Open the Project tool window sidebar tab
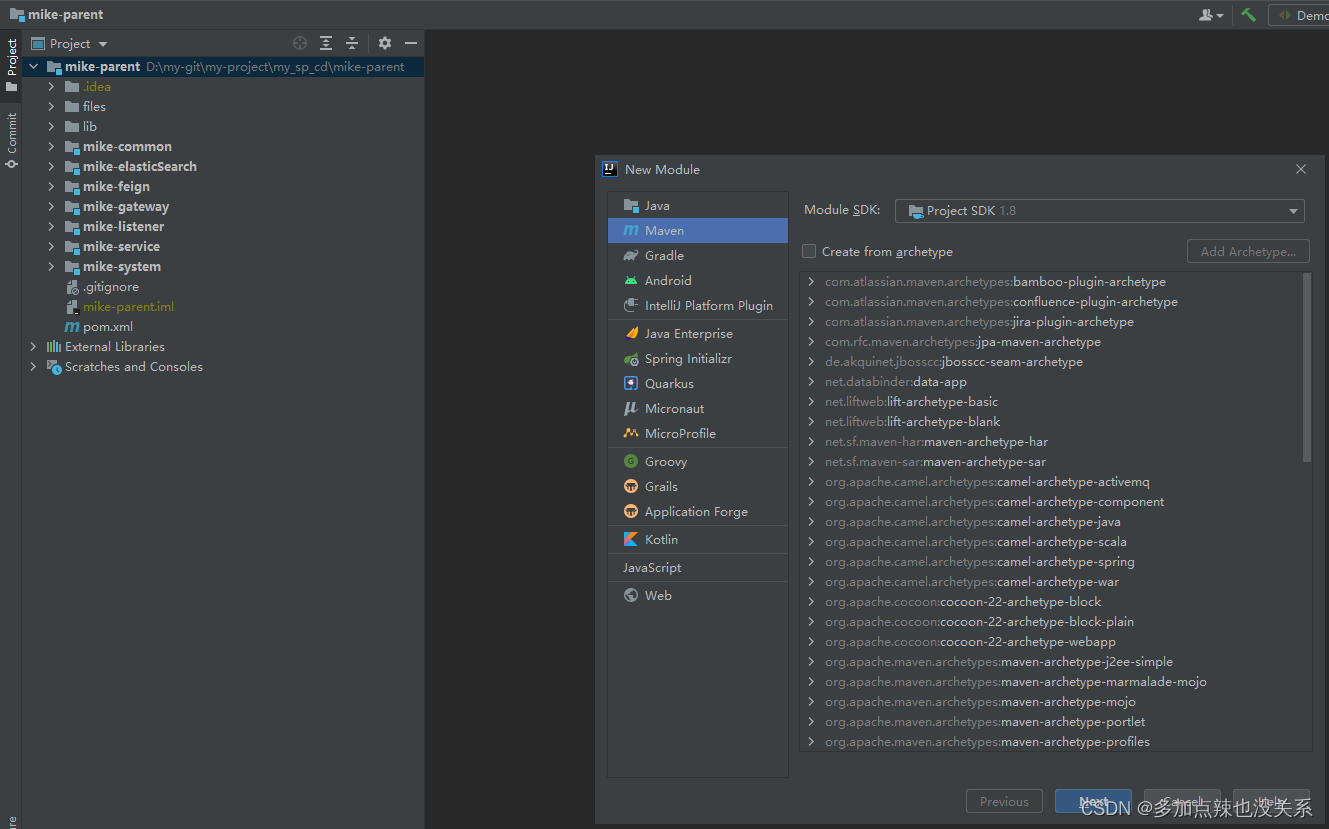 [x=11, y=65]
